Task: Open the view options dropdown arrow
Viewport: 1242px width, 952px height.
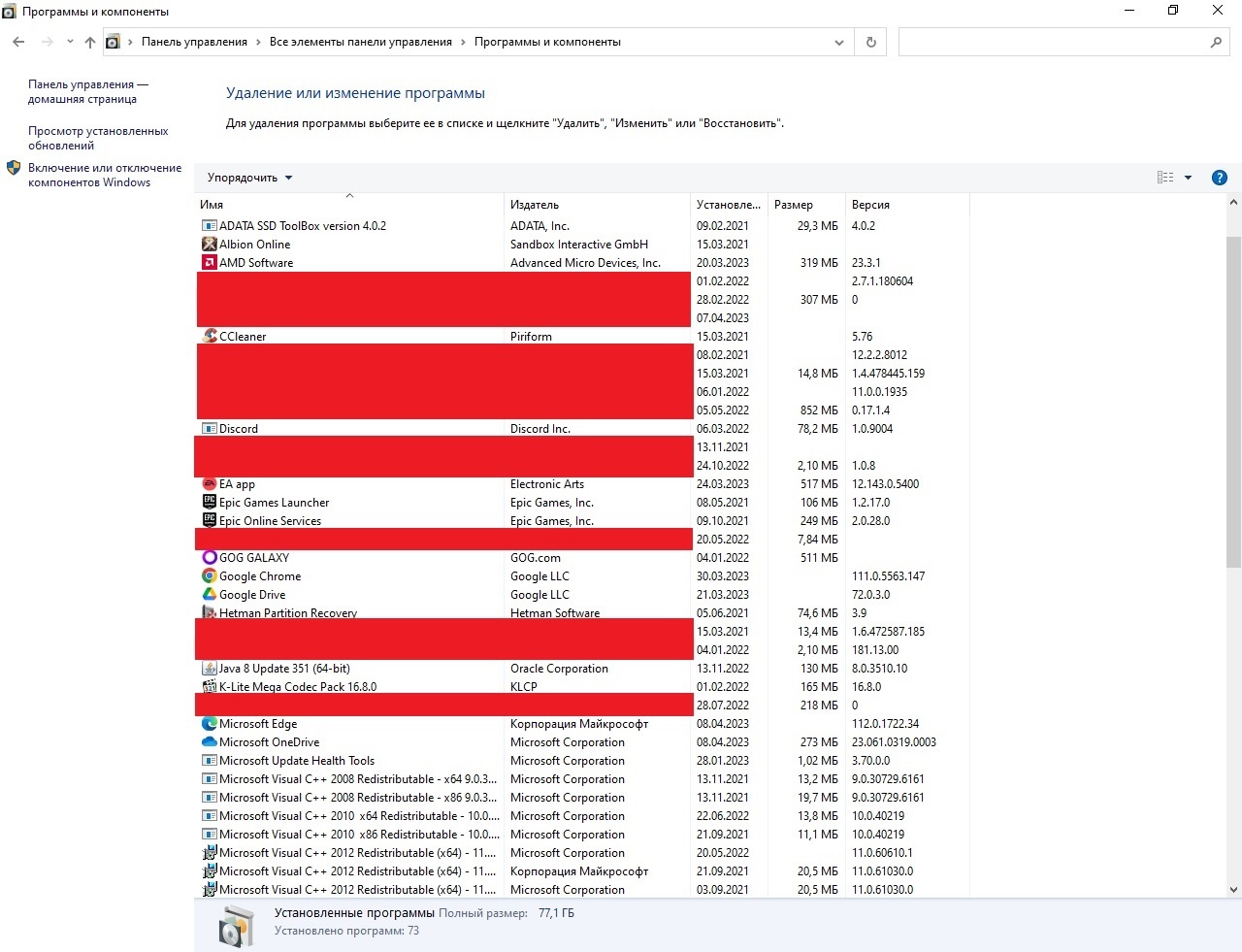Action: [1188, 178]
